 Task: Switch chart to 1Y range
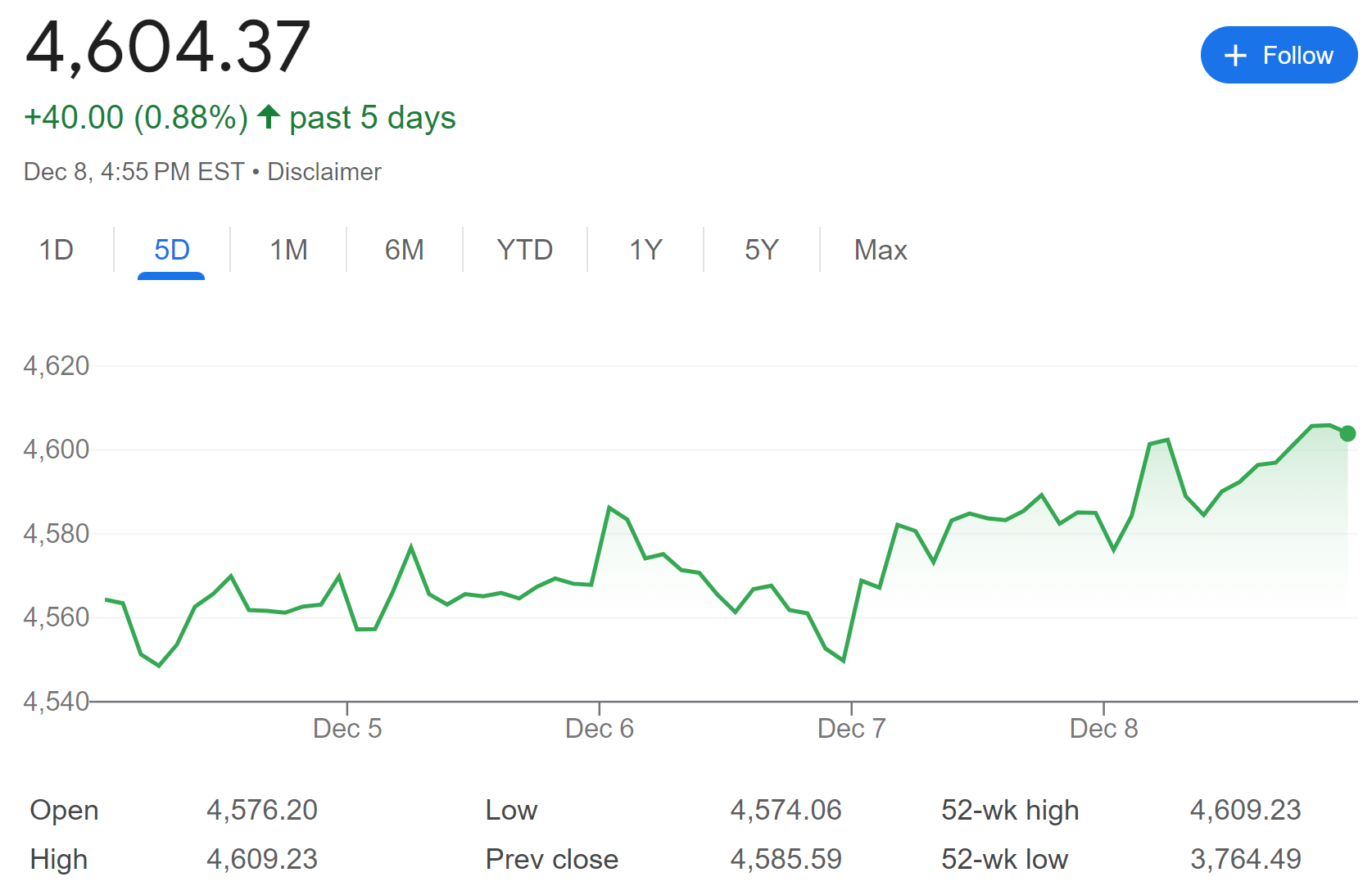click(645, 250)
